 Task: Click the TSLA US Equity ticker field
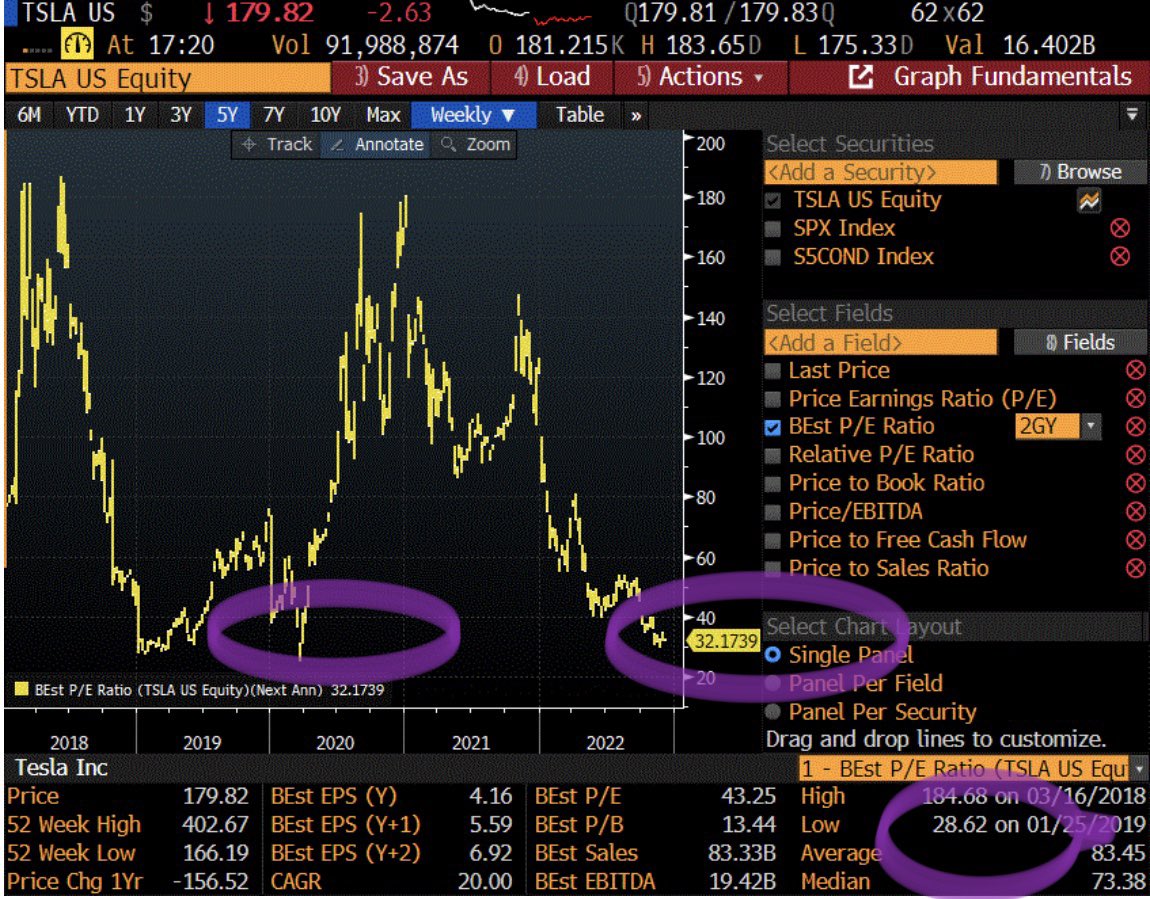(168, 78)
